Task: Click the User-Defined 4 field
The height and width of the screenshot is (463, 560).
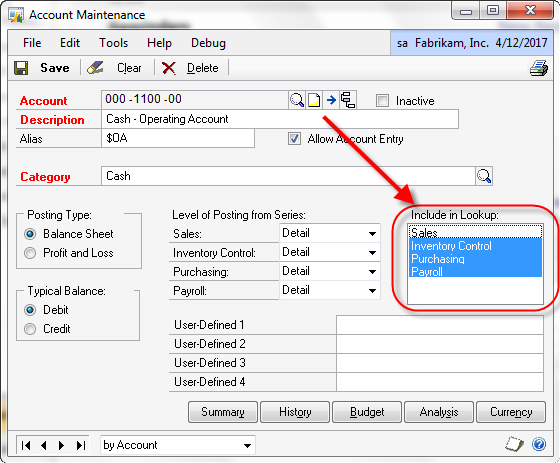Action: tap(440, 382)
